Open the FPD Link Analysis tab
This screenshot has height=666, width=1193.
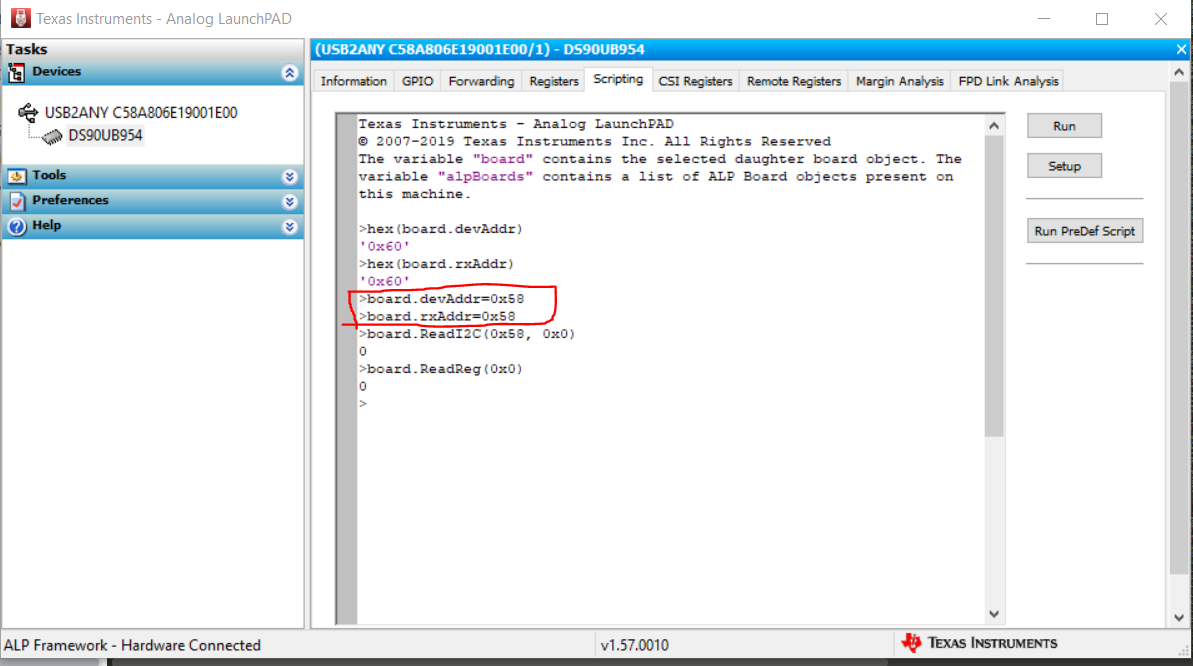coord(1007,80)
